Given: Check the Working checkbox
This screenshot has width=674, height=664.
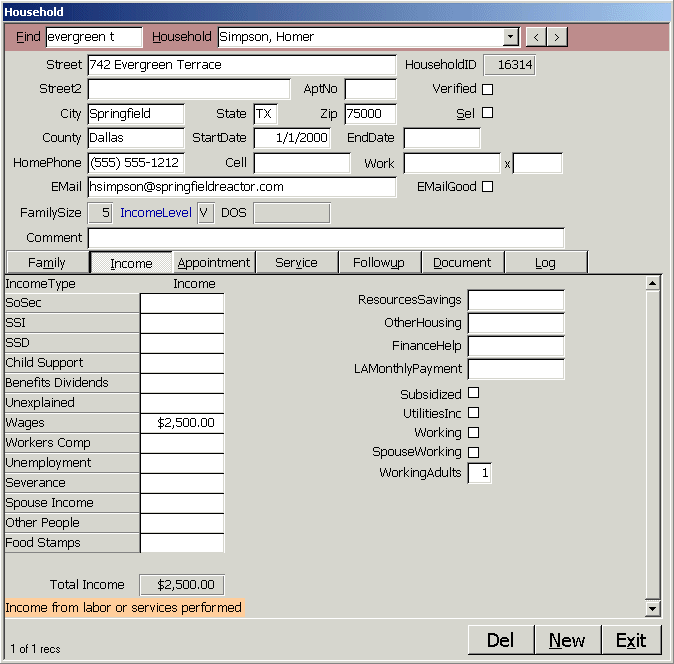Looking at the screenshot, I should pyautogui.click(x=473, y=432).
